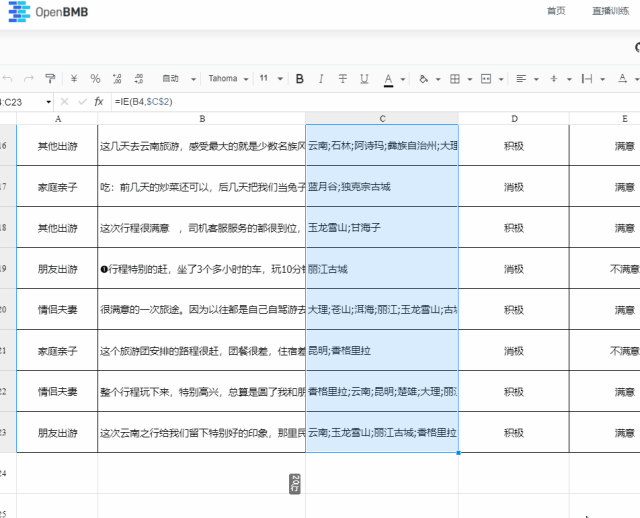The image size is (640, 518).
Task: Click the fill color paint bucket
Action: point(424,79)
